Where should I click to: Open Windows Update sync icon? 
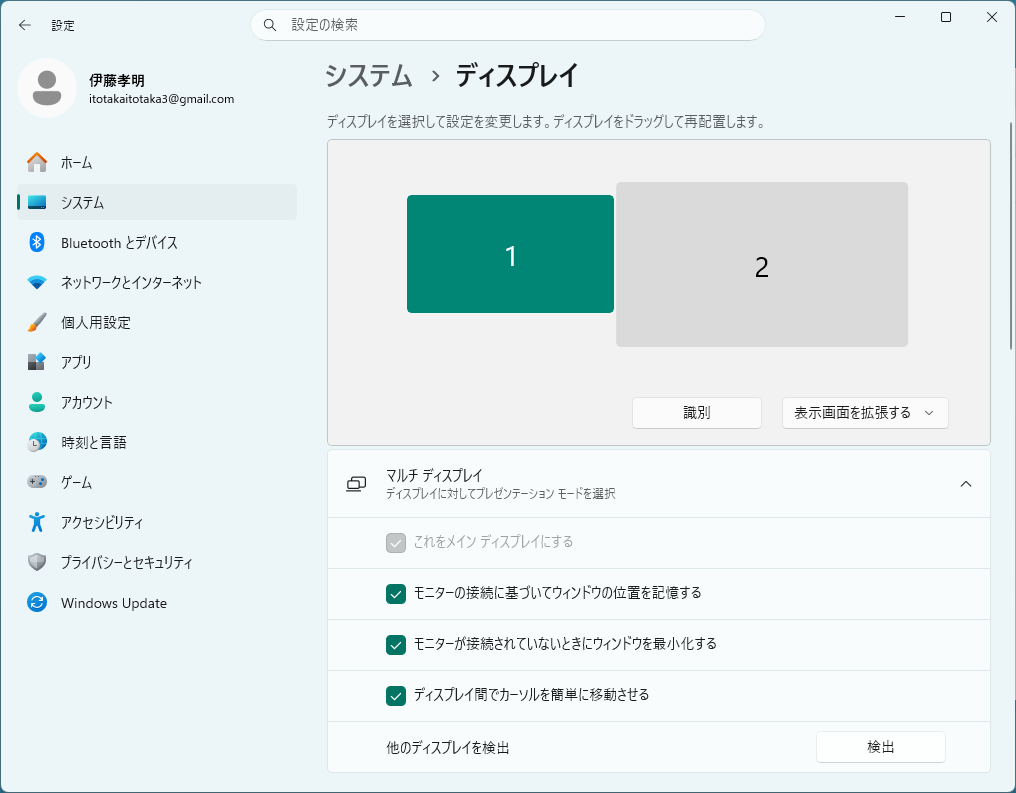tap(37, 603)
